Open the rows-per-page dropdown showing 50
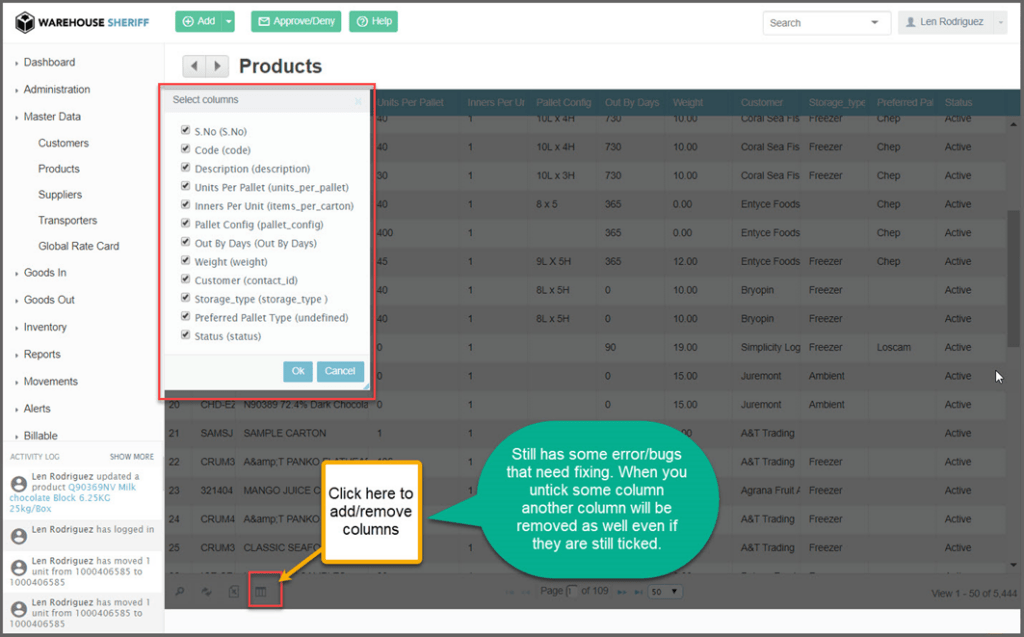The height and width of the screenshot is (637, 1024). click(665, 592)
